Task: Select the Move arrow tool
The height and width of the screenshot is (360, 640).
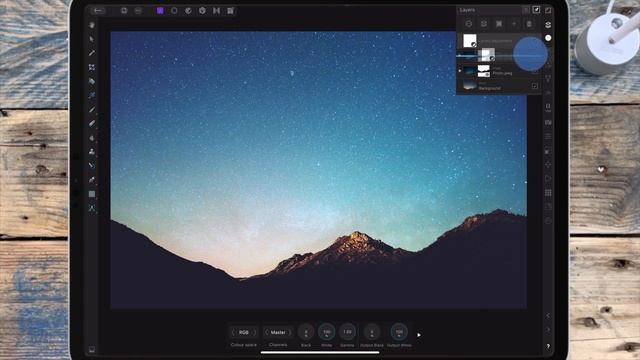Action: pos(92,39)
